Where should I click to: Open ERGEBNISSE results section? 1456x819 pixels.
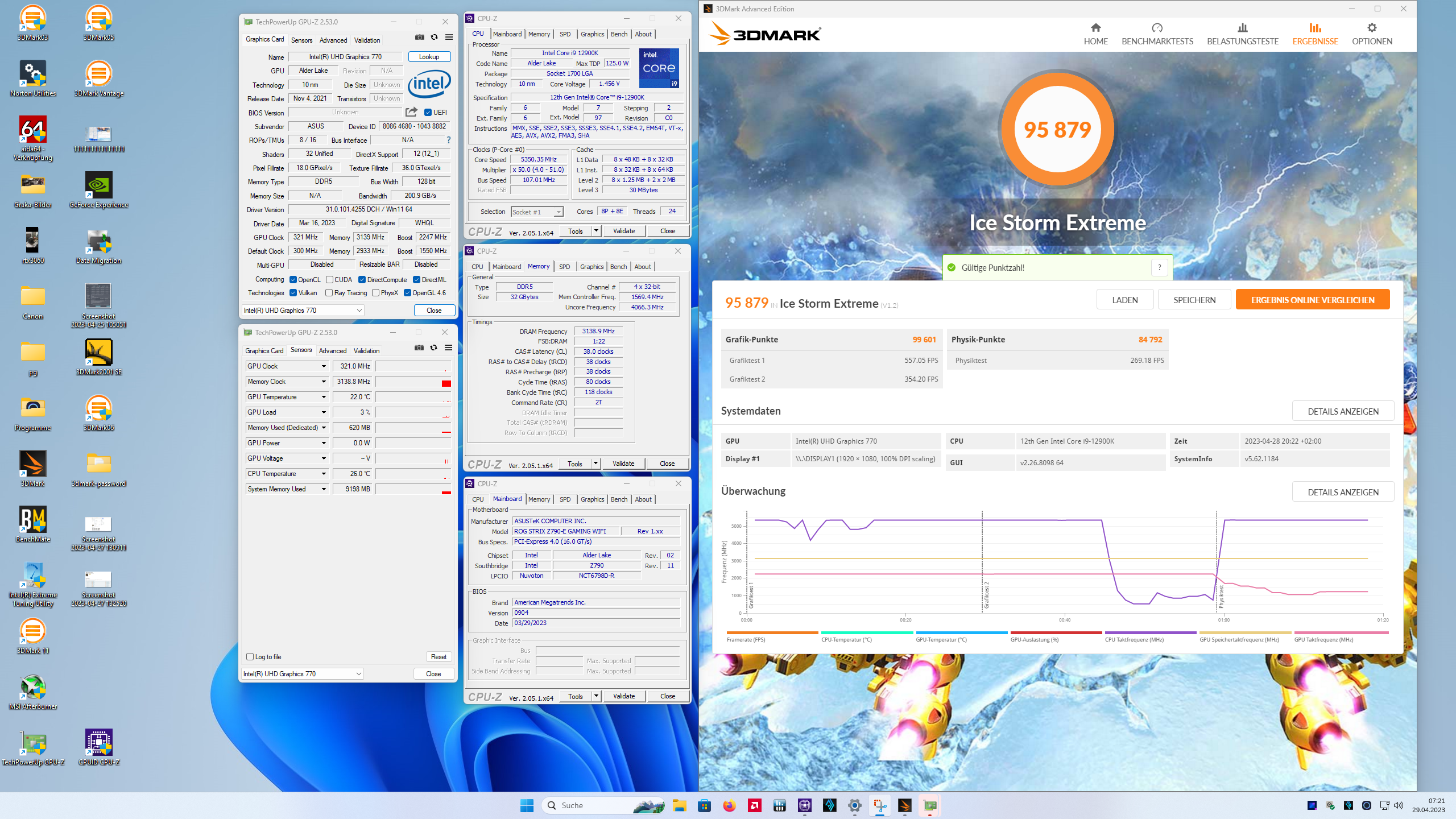point(1315,34)
